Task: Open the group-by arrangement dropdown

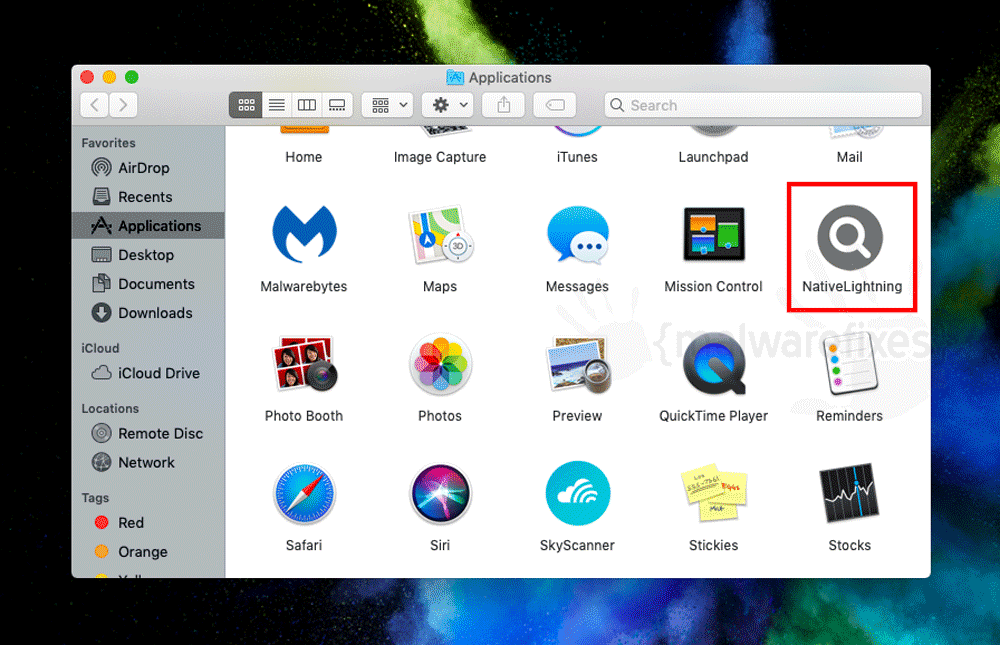Action: click(x=388, y=105)
